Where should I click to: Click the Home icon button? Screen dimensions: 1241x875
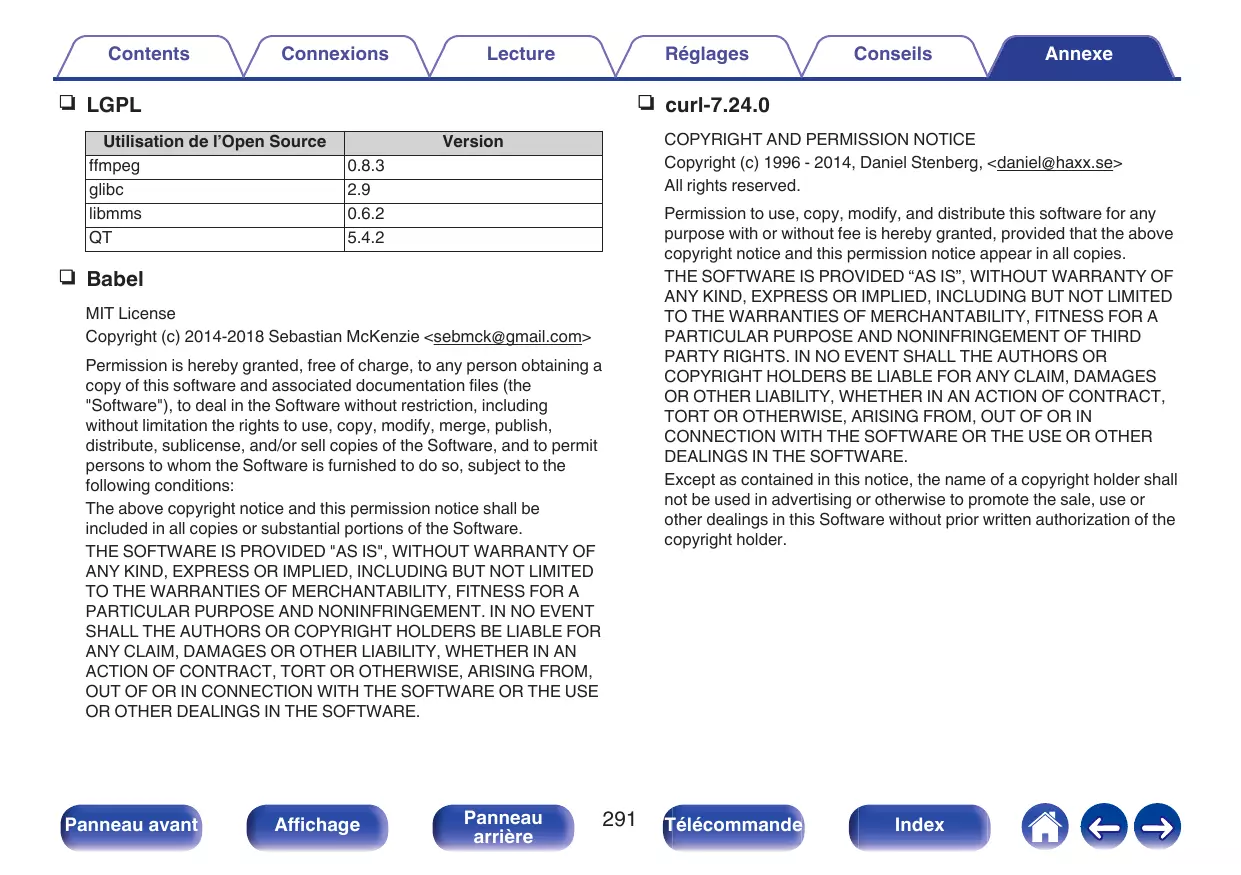point(1045,826)
